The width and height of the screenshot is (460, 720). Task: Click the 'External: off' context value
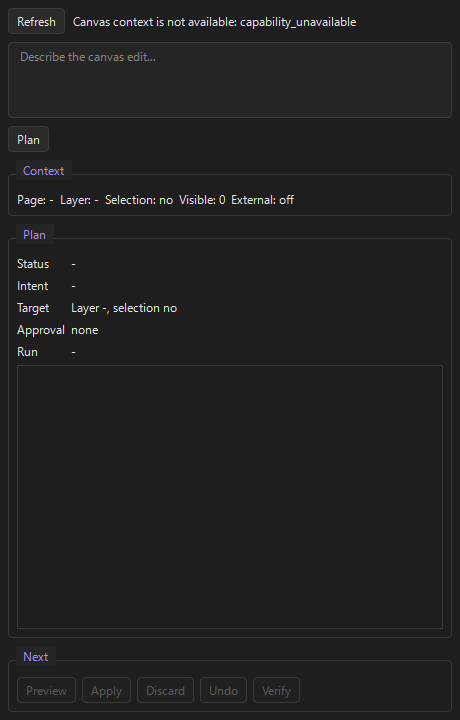[263, 200]
